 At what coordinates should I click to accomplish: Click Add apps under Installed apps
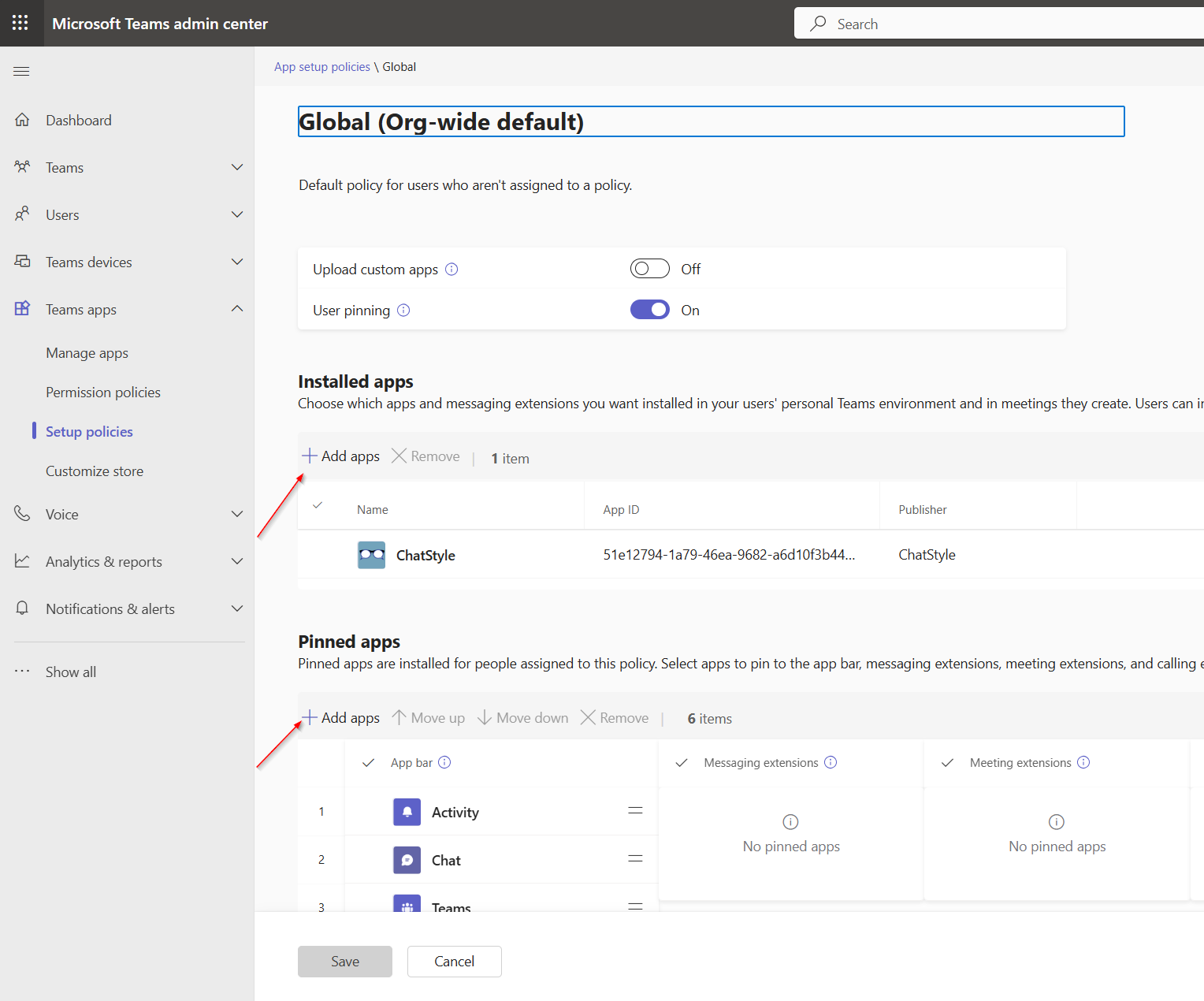pyautogui.click(x=340, y=456)
